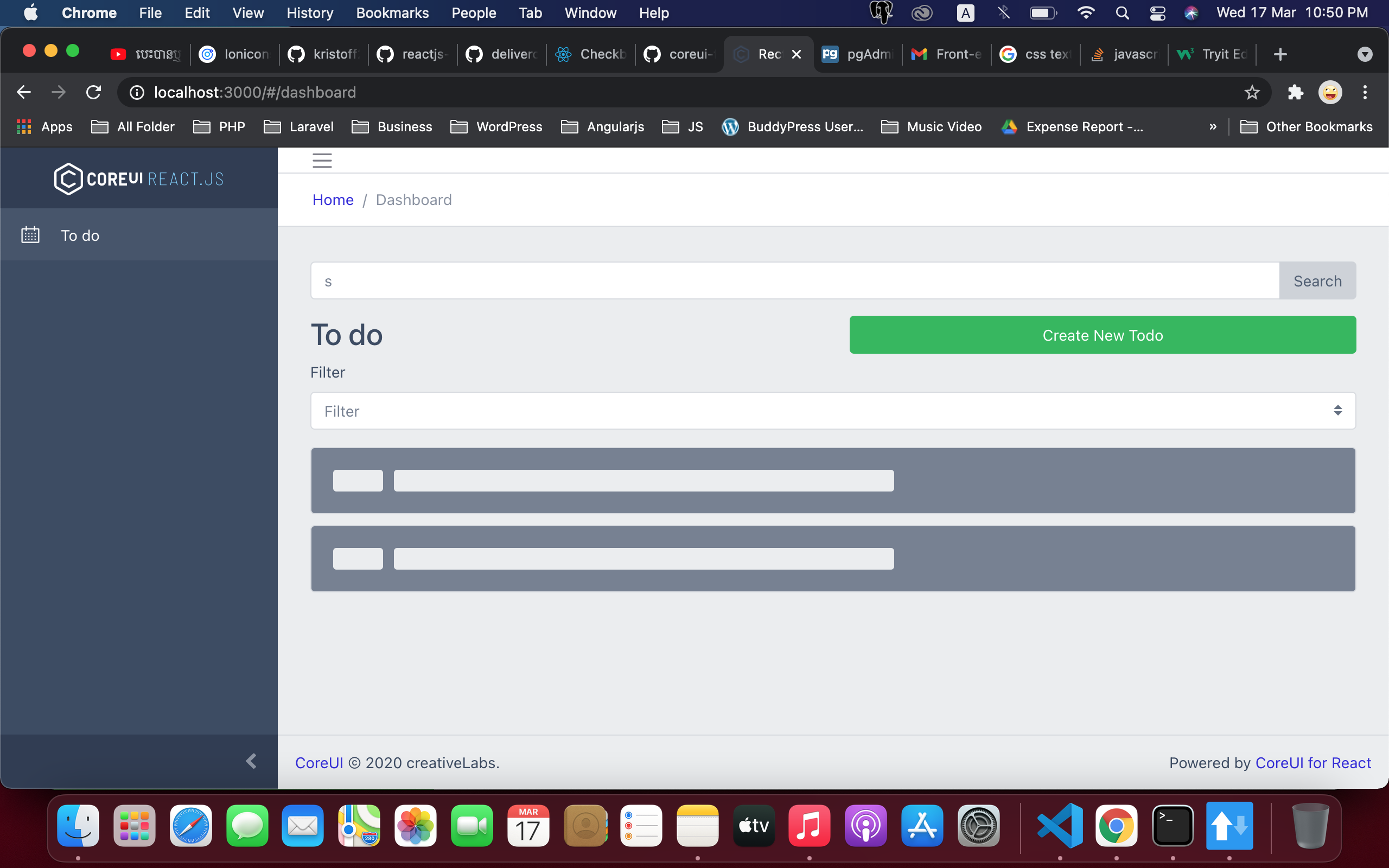1389x868 pixels.
Task: Open Spotlight search in the menu bar
Action: point(1123,12)
